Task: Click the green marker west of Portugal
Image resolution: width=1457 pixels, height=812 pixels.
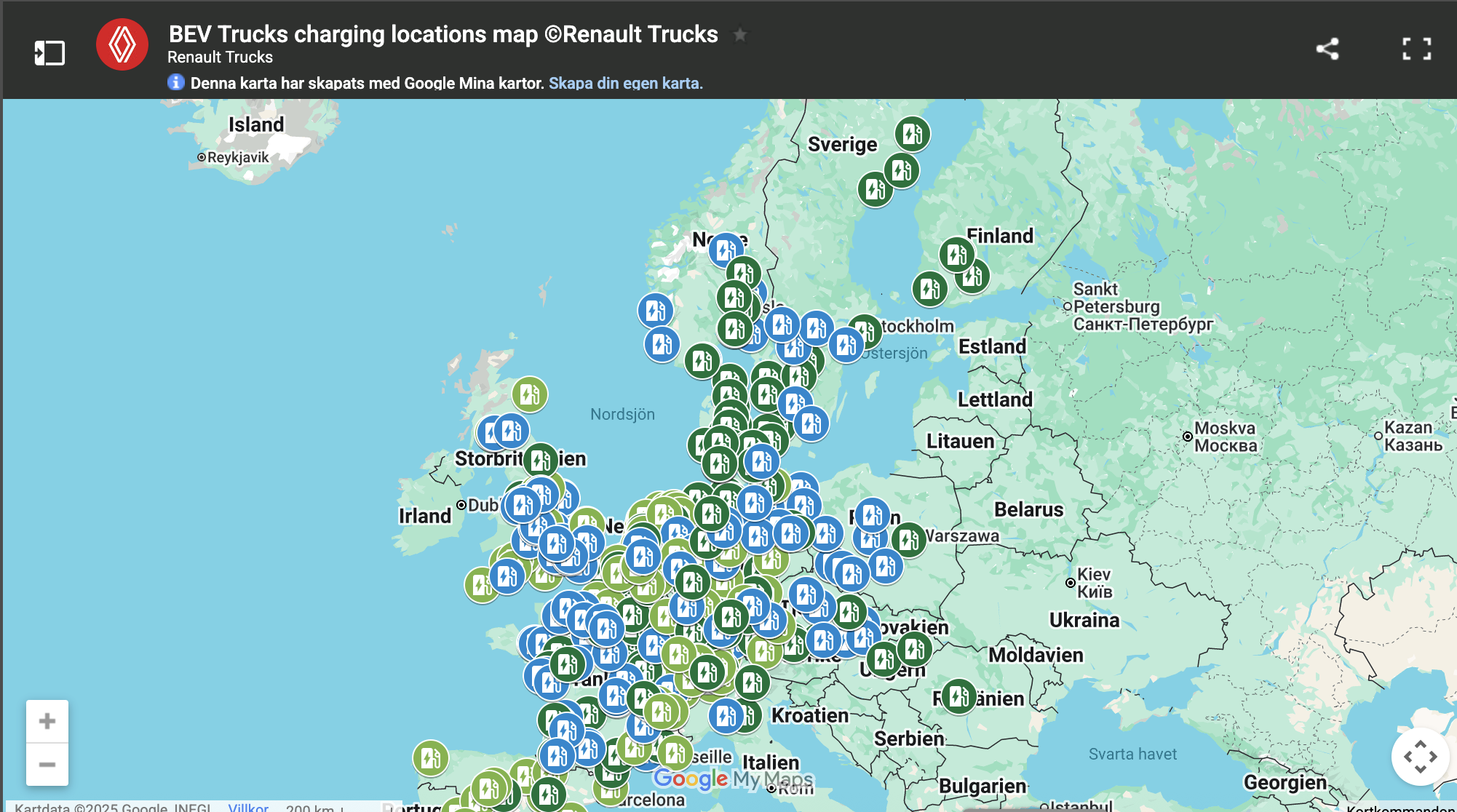Action: [430, 758]
